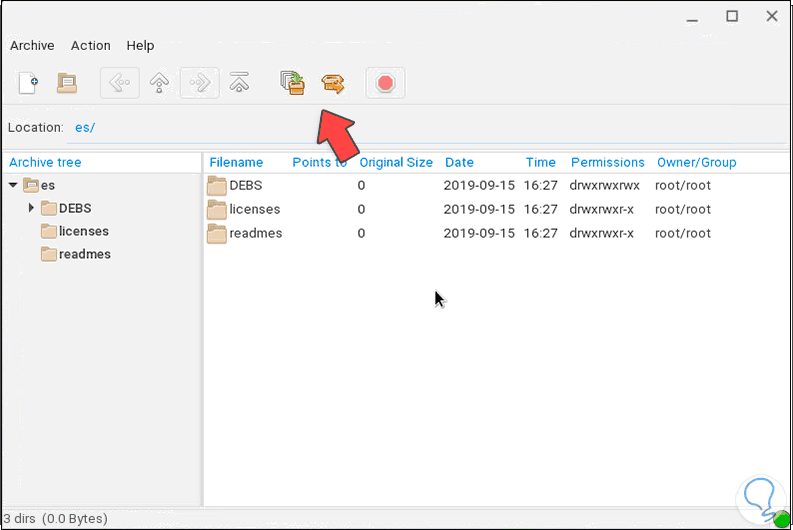Go back using the toolbar arrow
Screen dimensions: 793x530
point(120,83)
